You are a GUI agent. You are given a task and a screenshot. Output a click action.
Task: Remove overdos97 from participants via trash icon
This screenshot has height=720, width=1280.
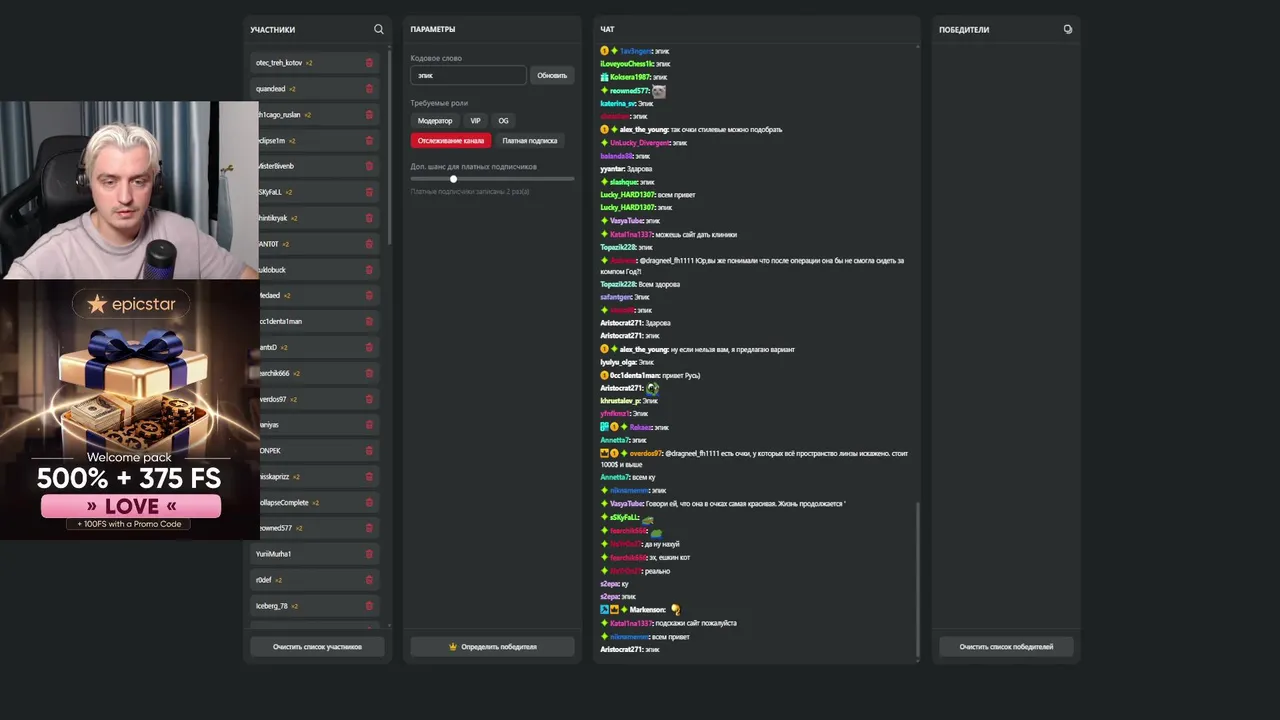[369, 399]
